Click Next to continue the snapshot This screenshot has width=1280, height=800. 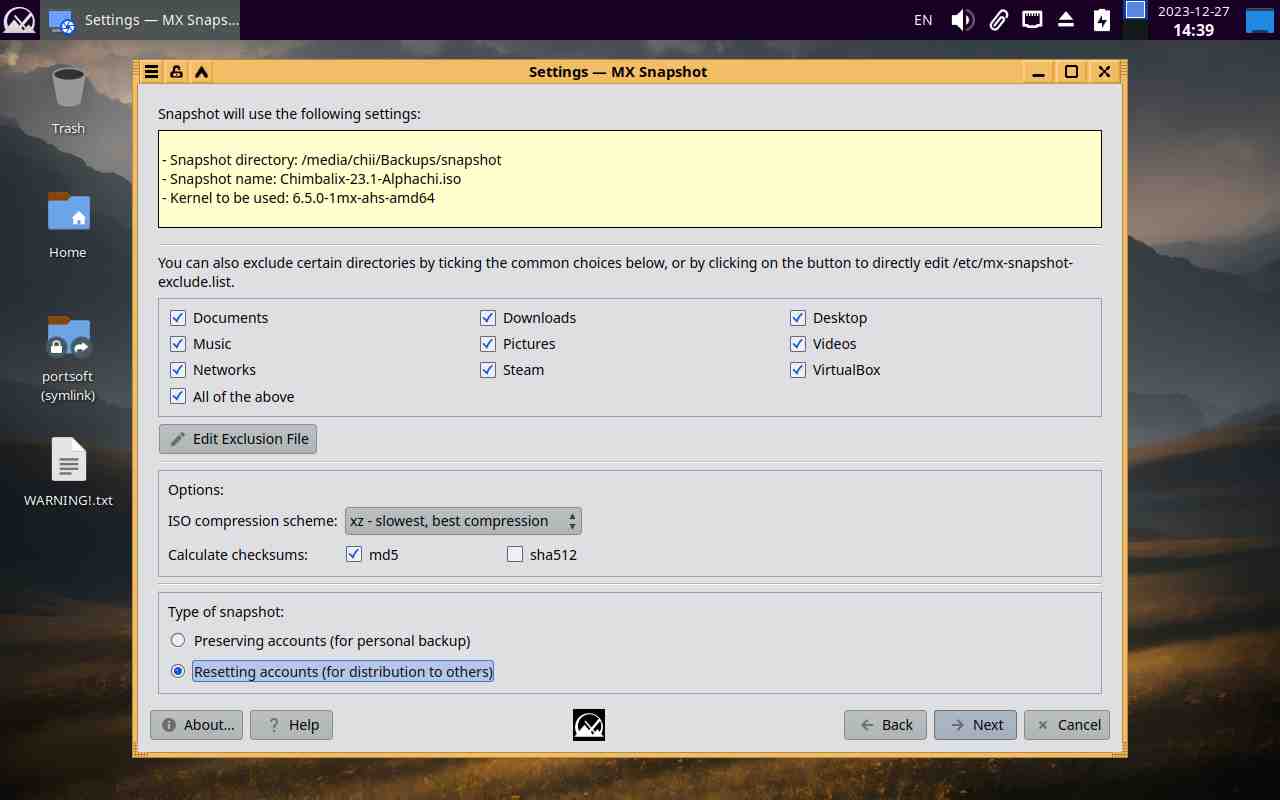[x=975, y=725]
